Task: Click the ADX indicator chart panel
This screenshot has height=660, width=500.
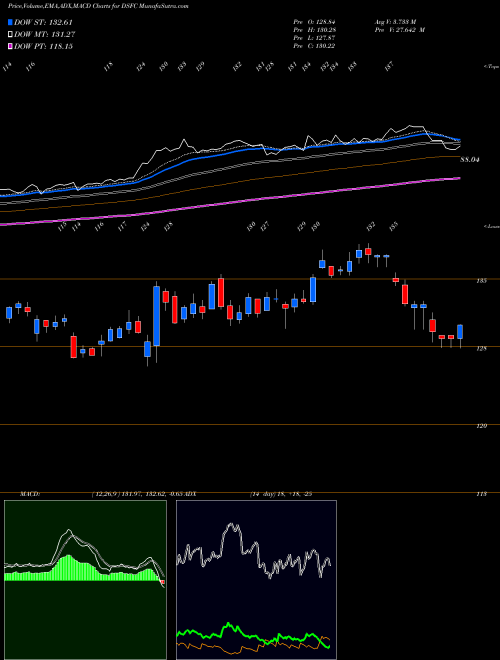Action: pyautogui.click(x=256, y=580)
